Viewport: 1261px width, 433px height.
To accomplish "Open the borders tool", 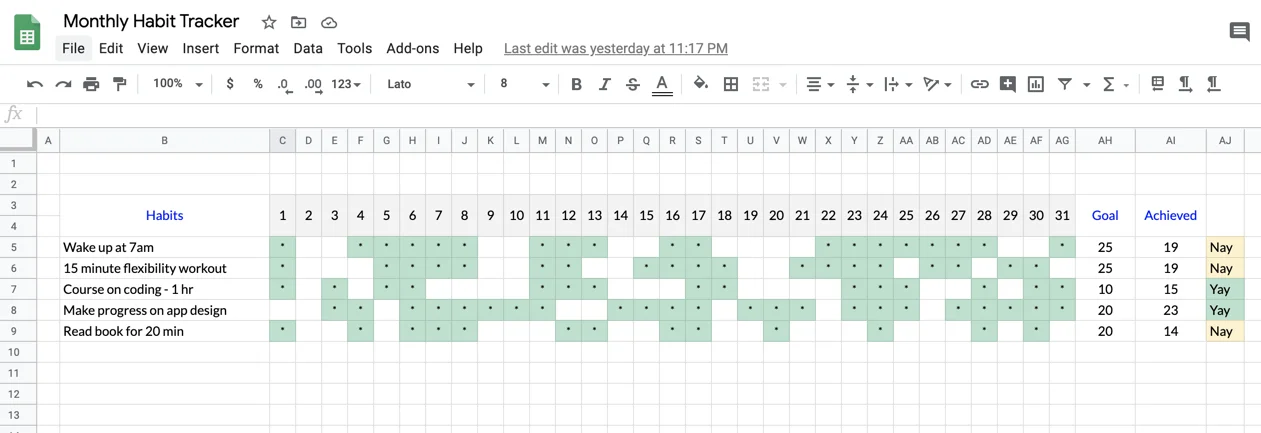I will [731, 84].
